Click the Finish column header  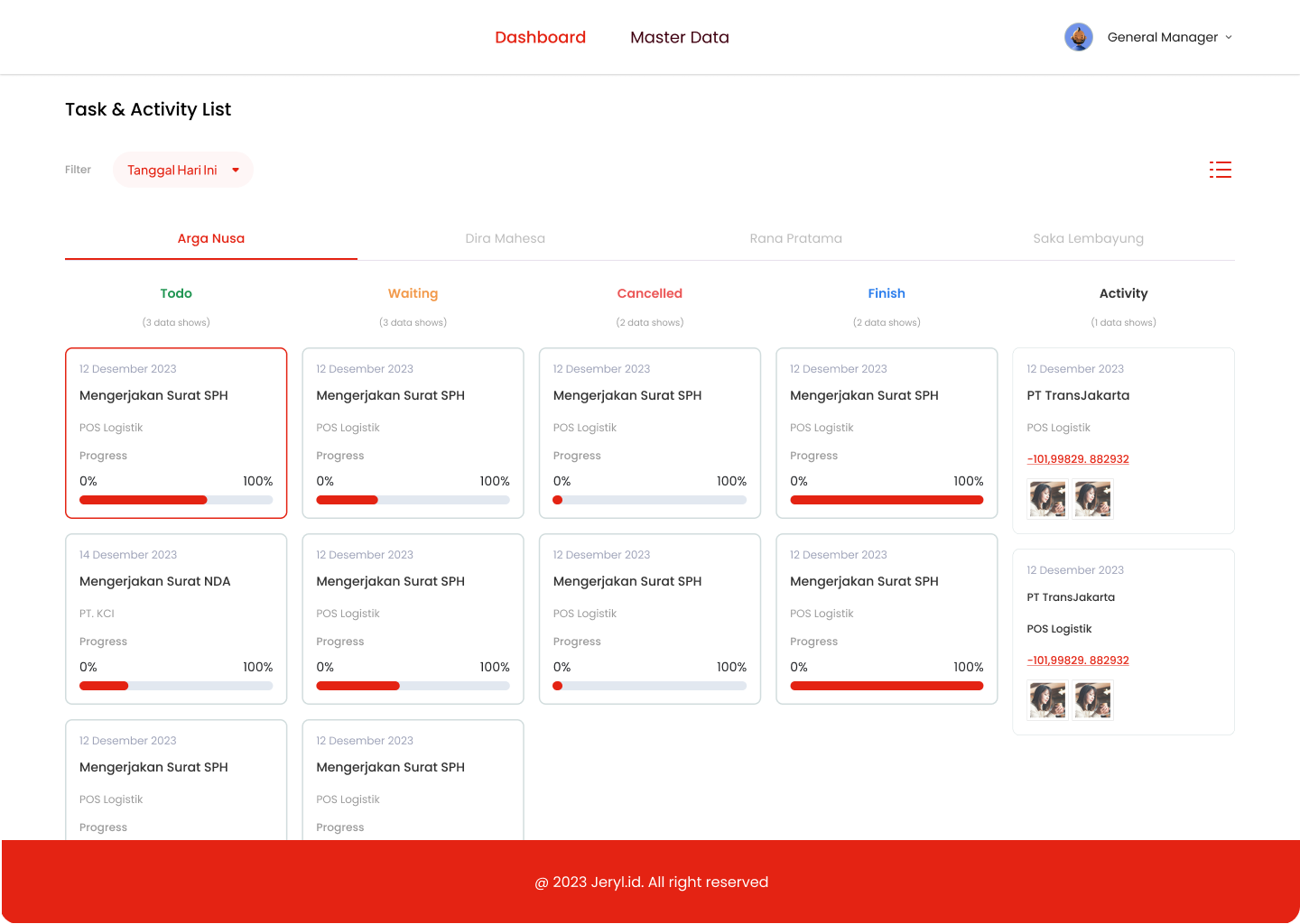[x=886, y=293]
